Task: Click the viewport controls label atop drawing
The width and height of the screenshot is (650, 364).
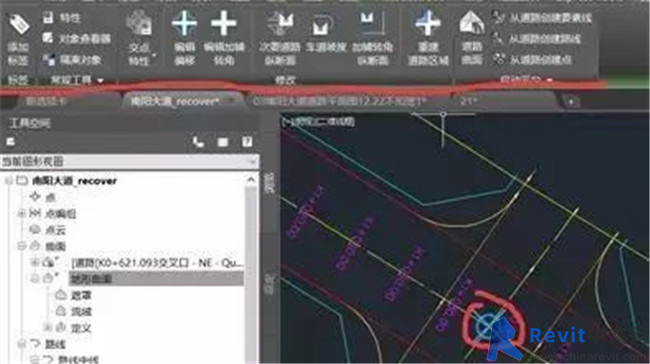Action: (x=318, y=122)
